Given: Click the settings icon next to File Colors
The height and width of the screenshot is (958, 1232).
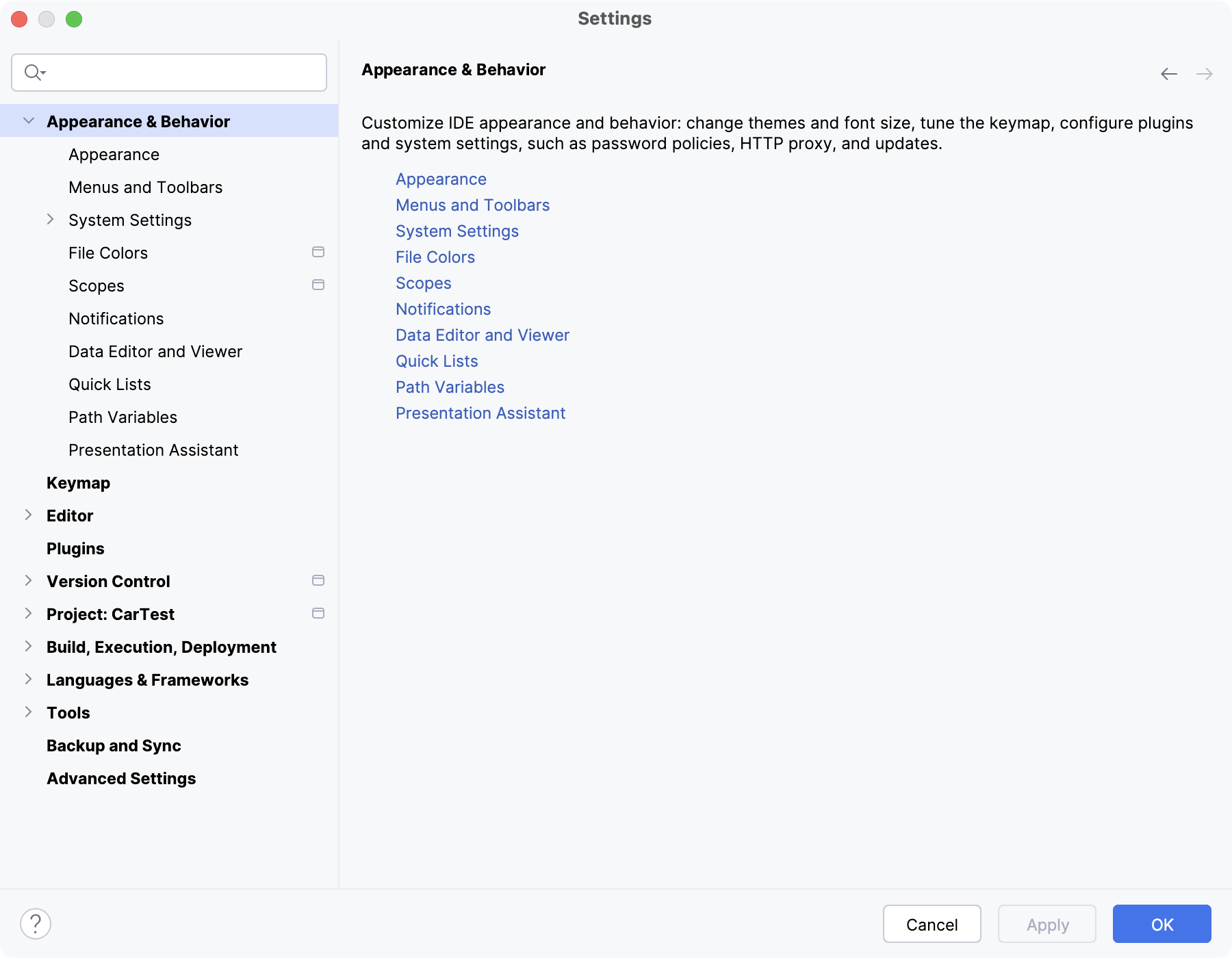Looking at the screenshot, I should click(x=318, y=252).
